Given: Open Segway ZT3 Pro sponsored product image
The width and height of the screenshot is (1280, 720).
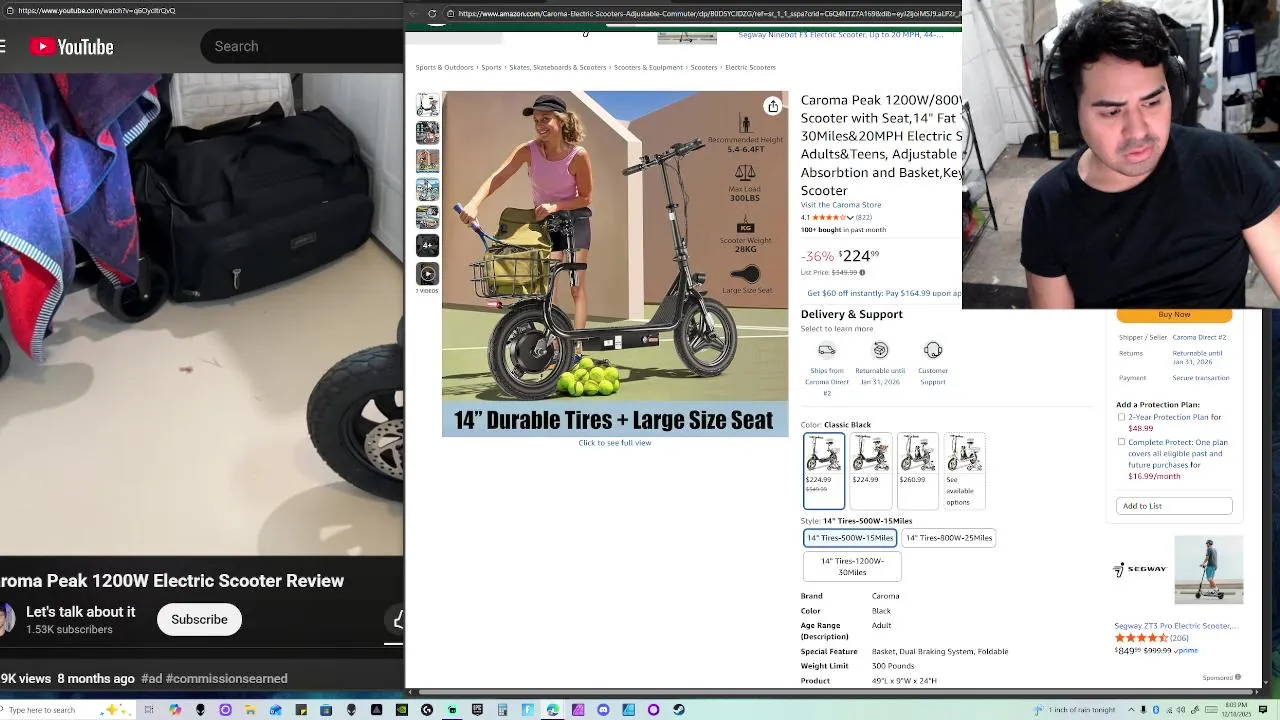Looking at the screenshot, I should [1208, 570].
